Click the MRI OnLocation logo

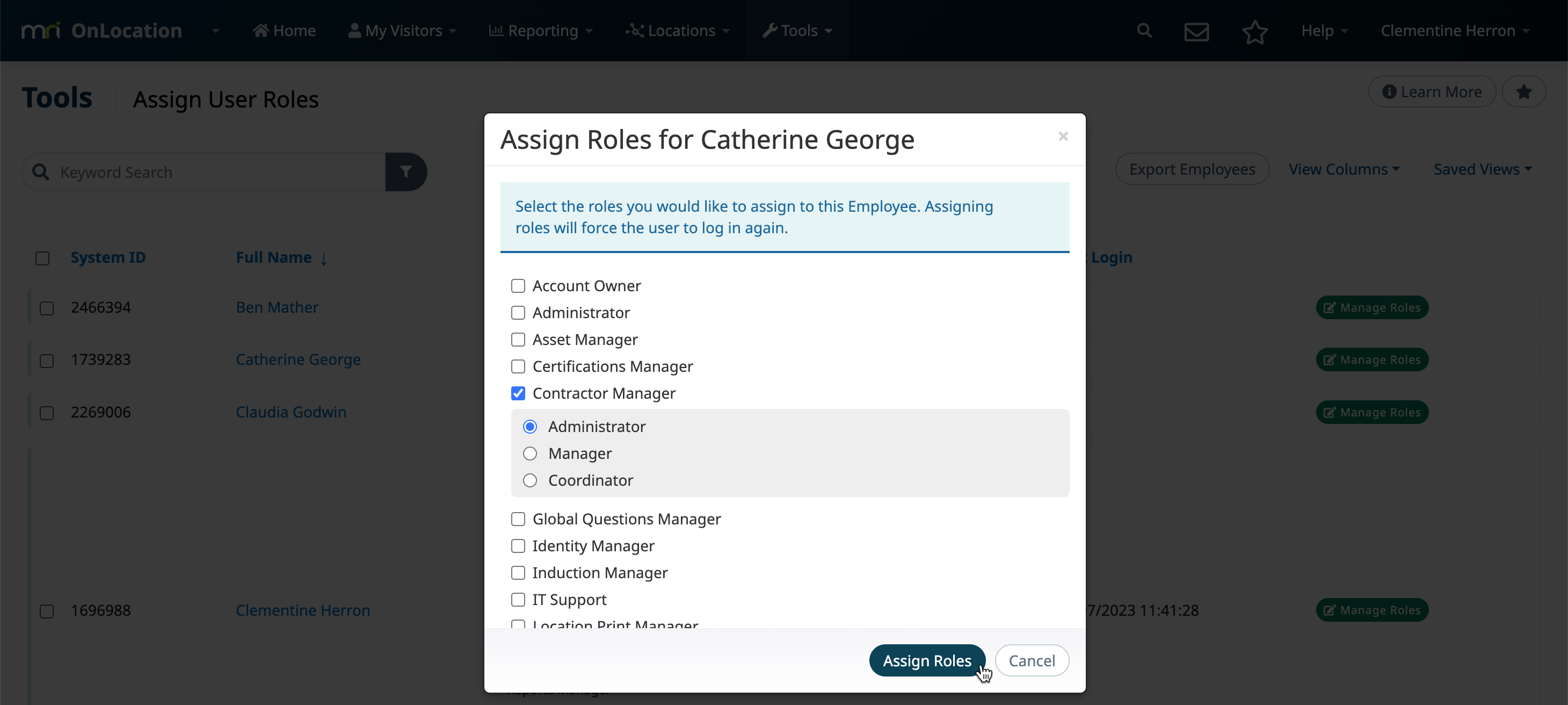coord(101,31)
